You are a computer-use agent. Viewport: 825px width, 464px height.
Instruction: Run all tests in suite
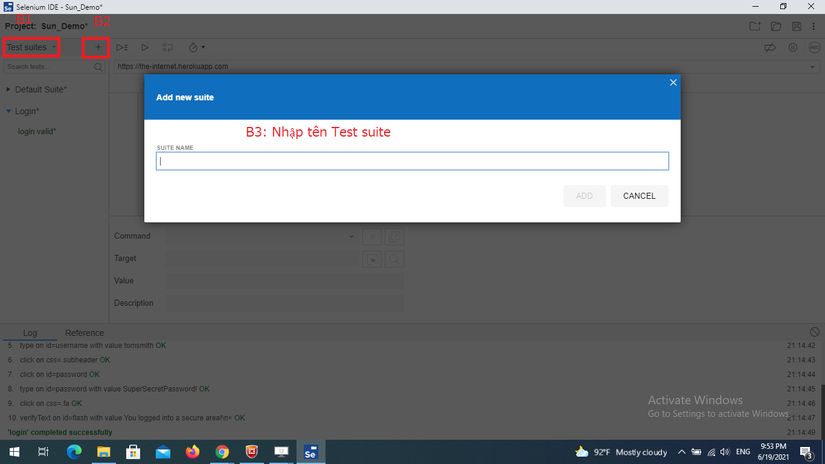pos(122,47)
